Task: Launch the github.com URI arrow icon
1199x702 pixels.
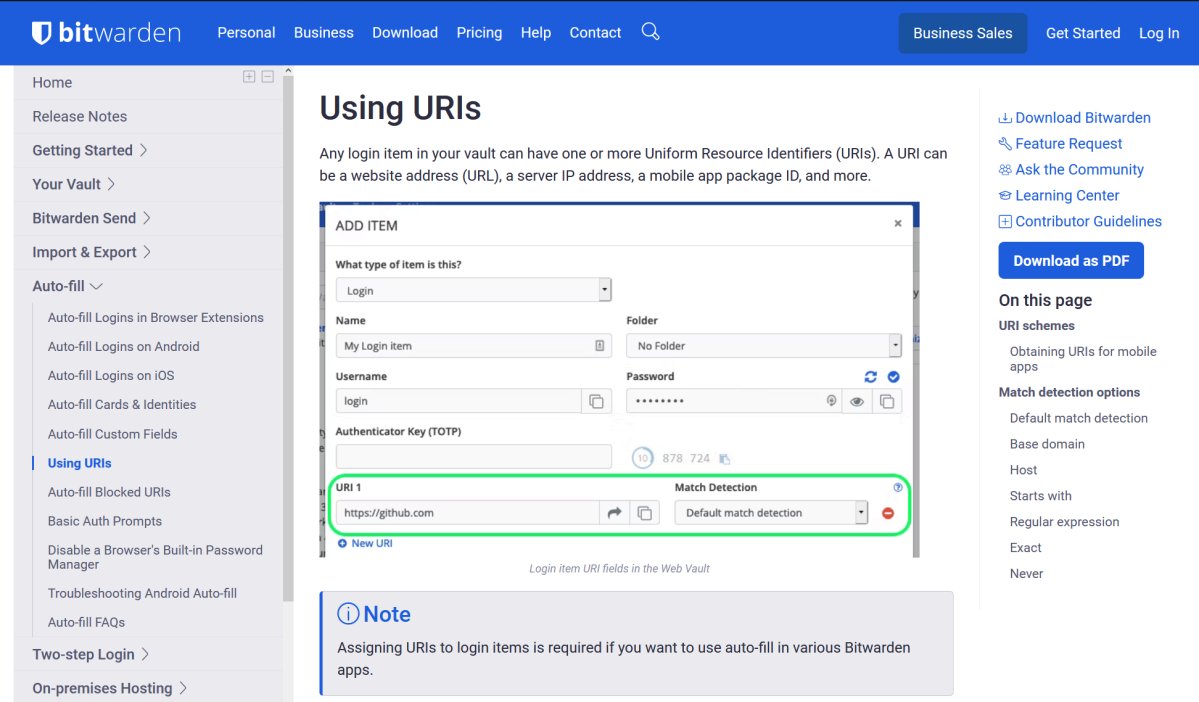Action: pyautogui.click(x=614, y=513)
